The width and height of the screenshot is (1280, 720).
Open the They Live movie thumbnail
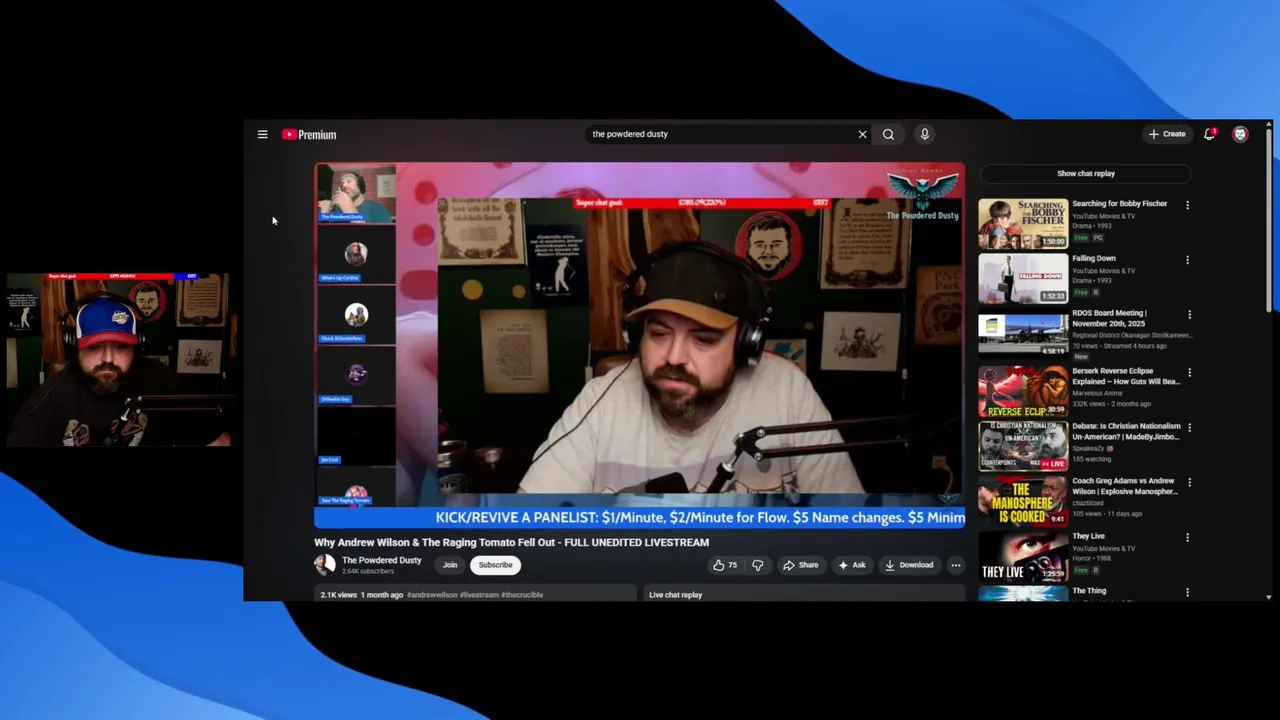coord(1023,556)
